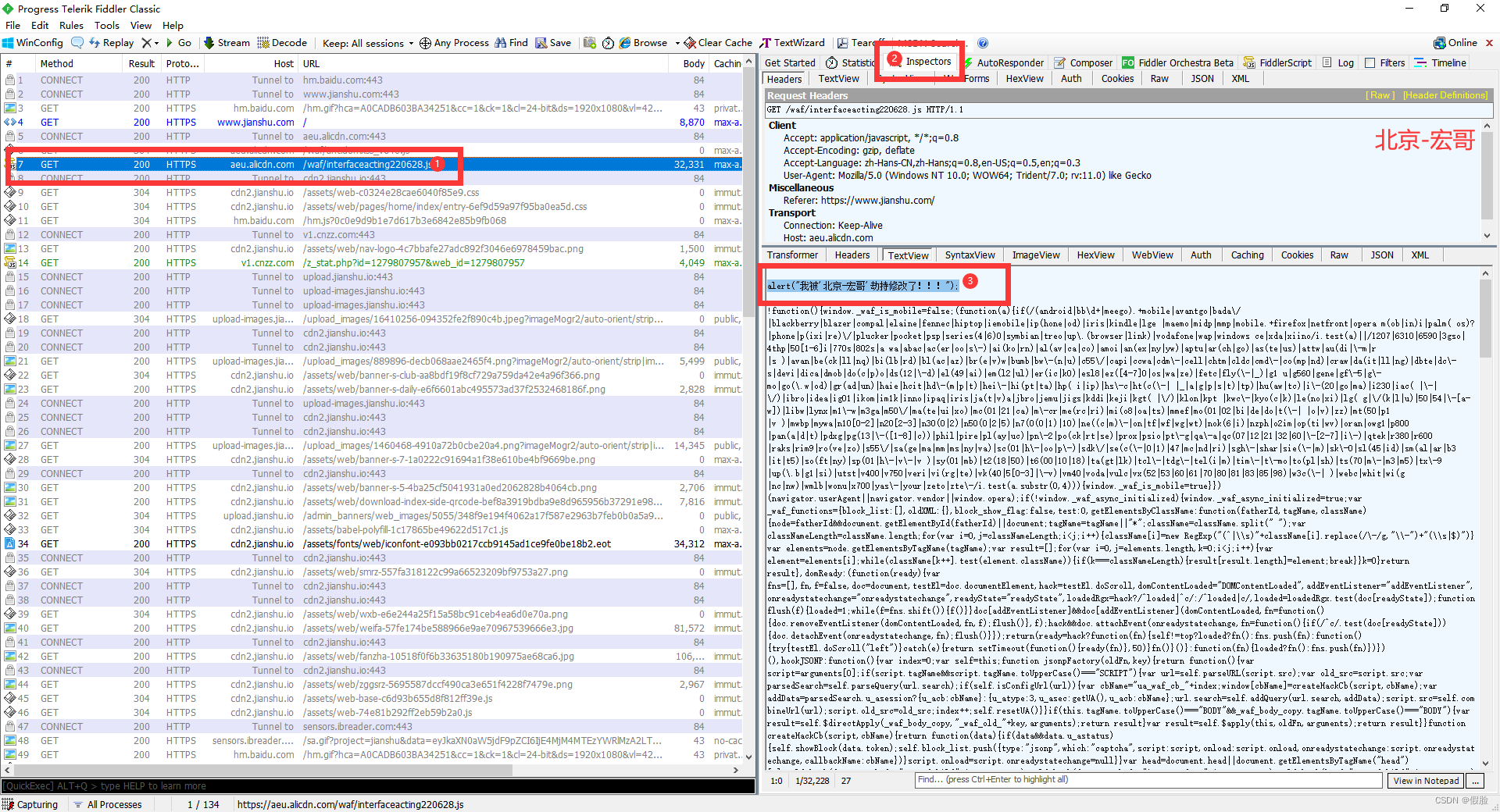Open the Filters tab
The image size is (1500, 812).
tap(1384, 63)
